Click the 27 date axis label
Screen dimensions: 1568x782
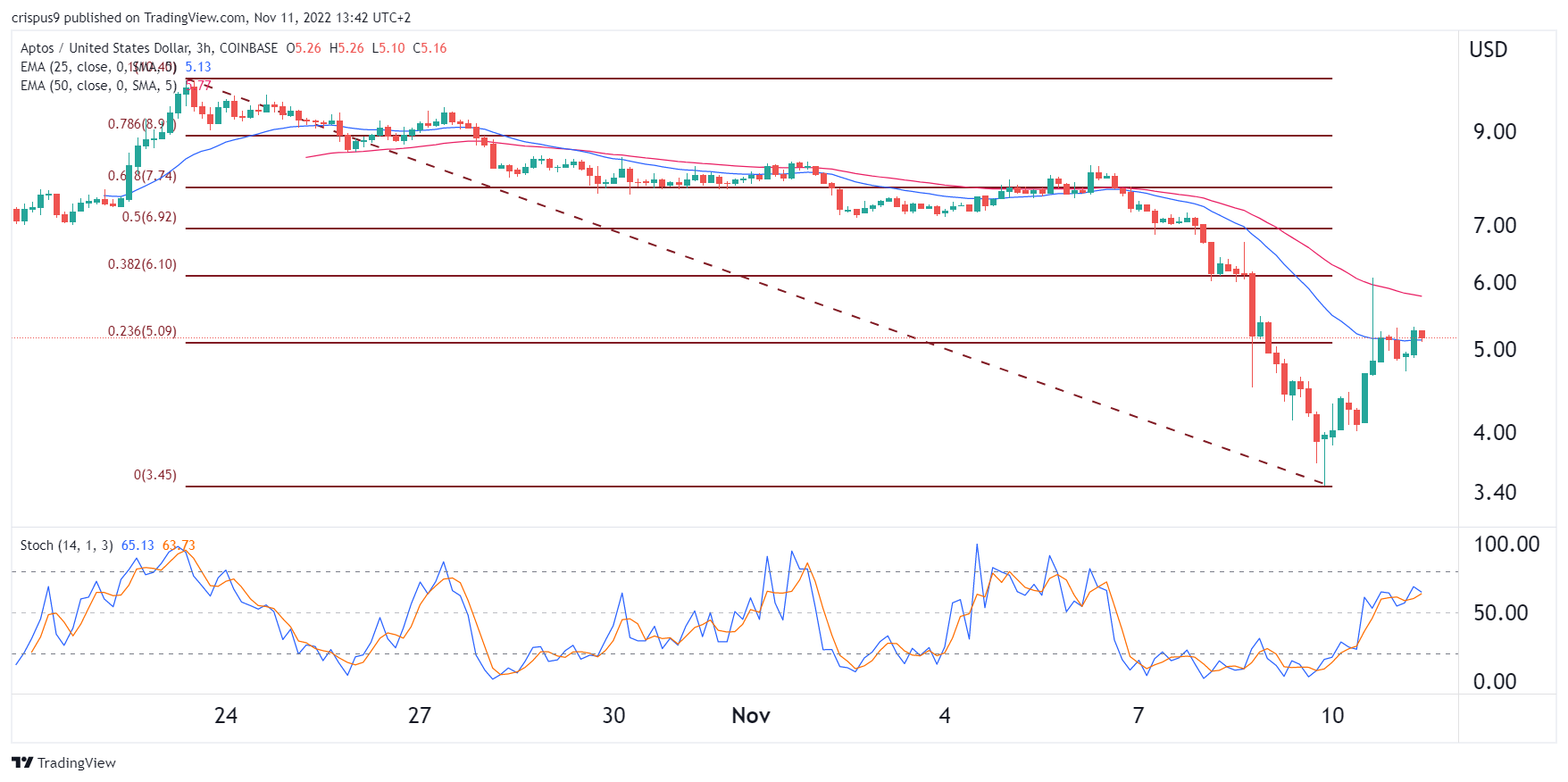point(420,716)
